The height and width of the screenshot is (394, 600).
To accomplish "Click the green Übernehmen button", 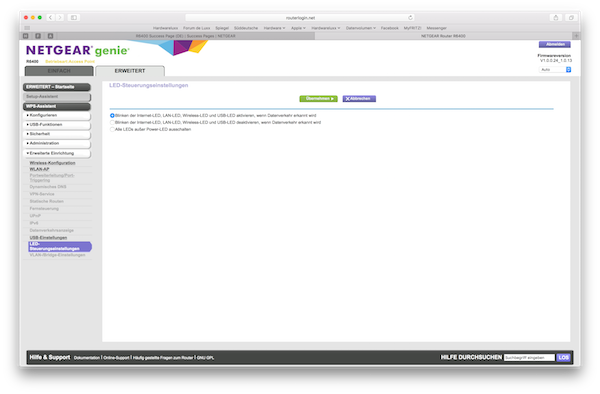I will 318,99.
